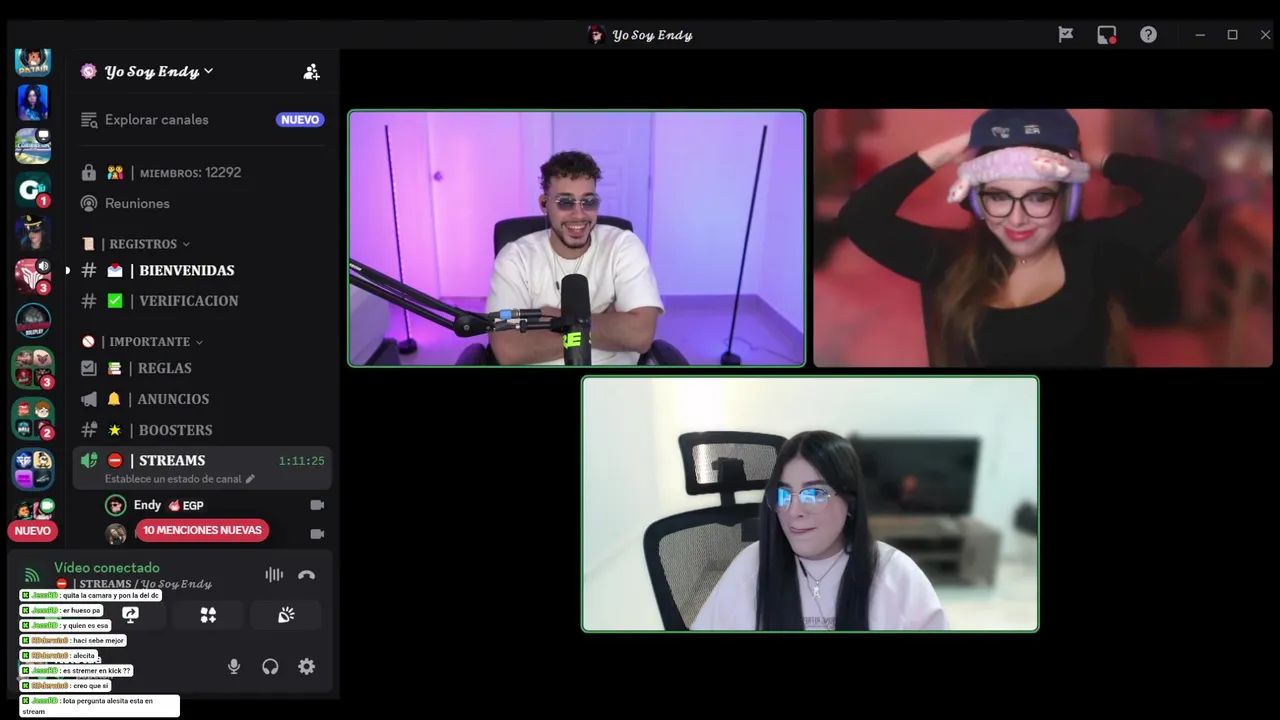The height and width of the screenshot is (720, 1280).
Task: Start an activity with the shapes icon
Action: pyautogui.click(x=208, y=615)
